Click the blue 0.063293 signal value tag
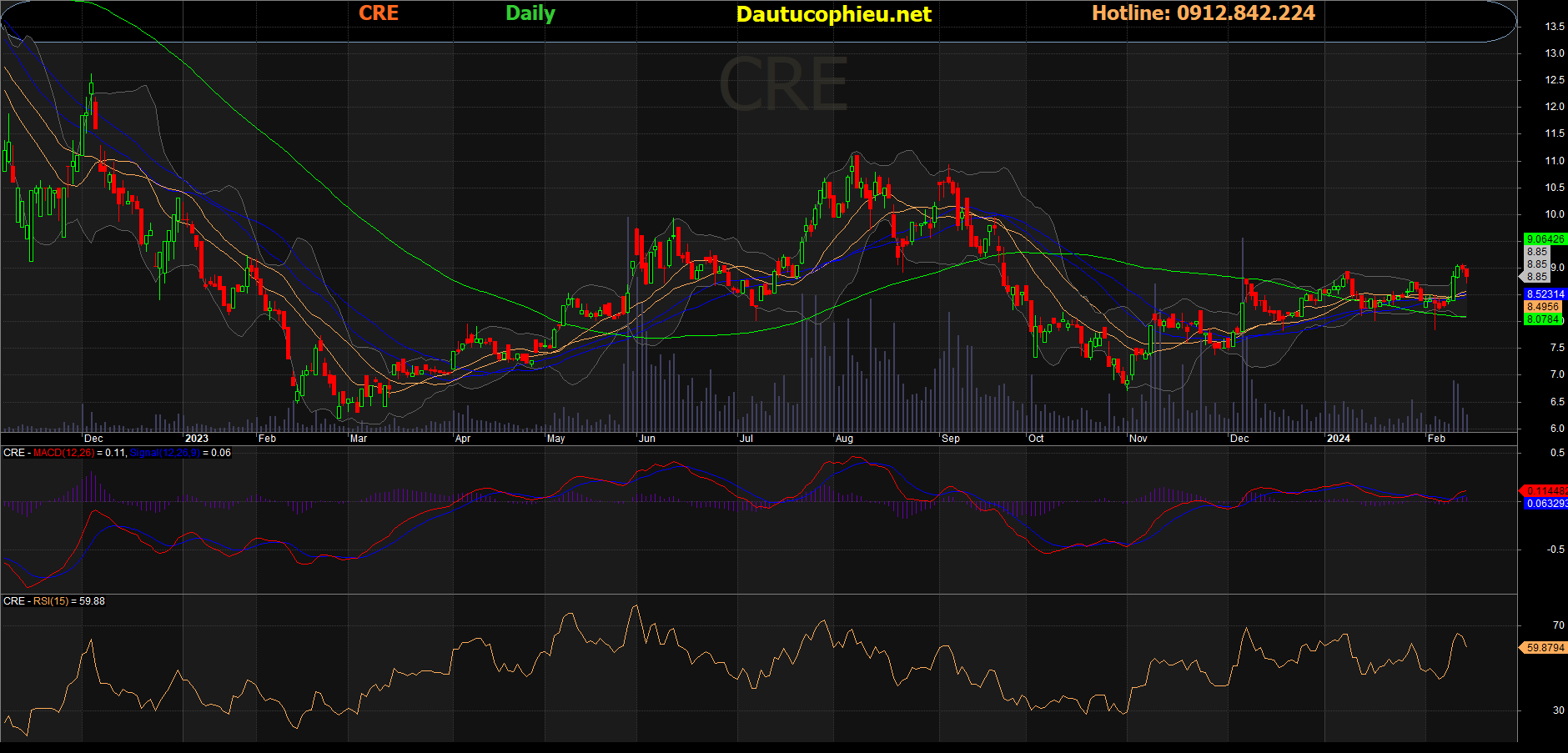Viewport: 1568px width, 753px height. click(1545, 504)
